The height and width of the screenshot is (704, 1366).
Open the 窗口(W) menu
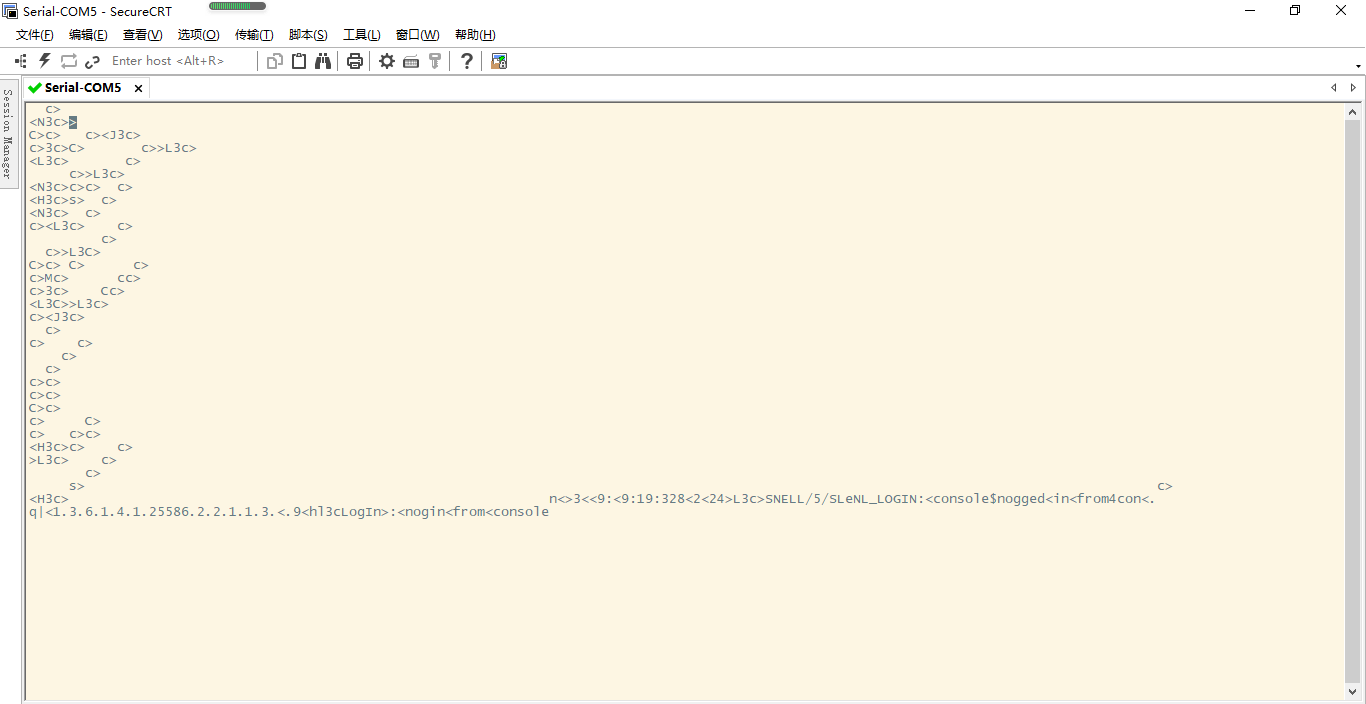coord(417,35)
